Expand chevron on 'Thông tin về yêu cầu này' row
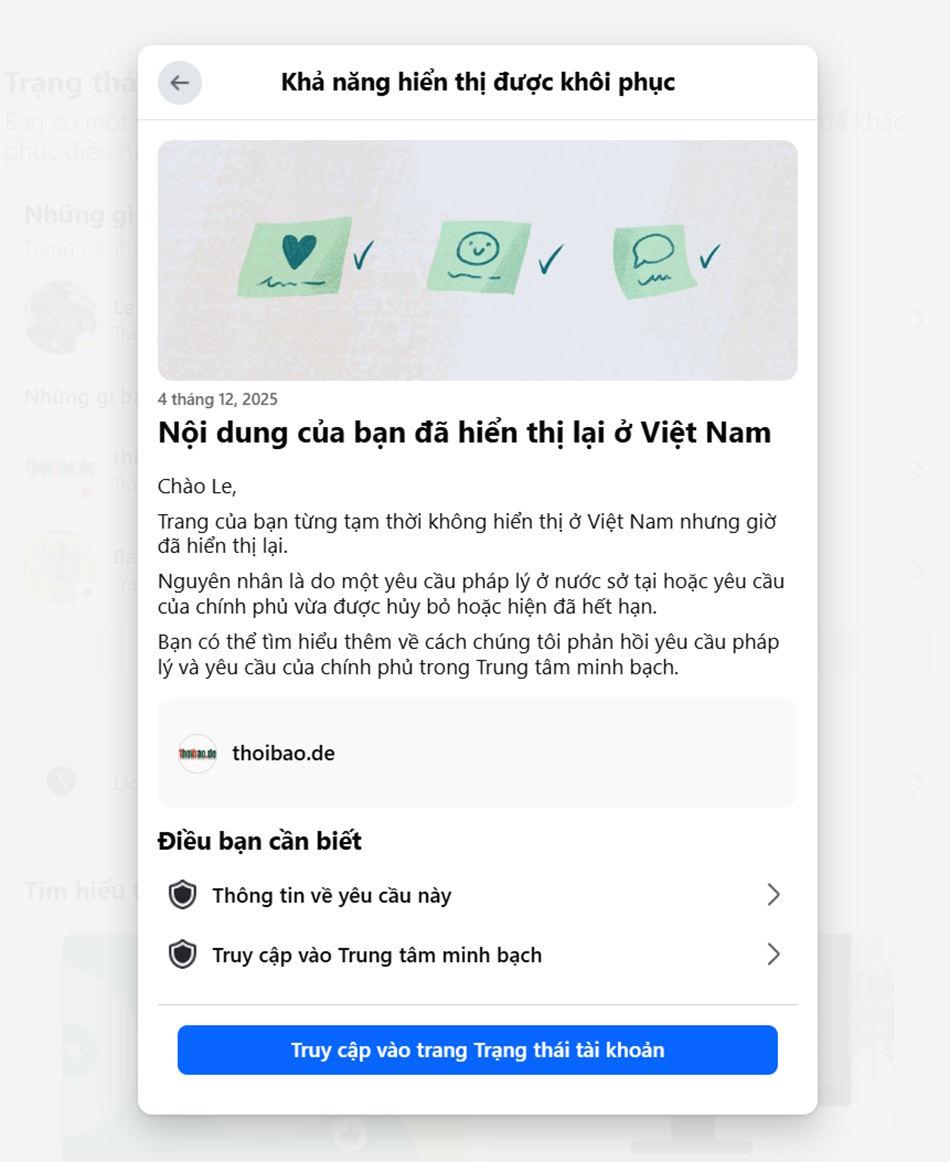This screenshot has width=950, height=1162. click(773, 894)
